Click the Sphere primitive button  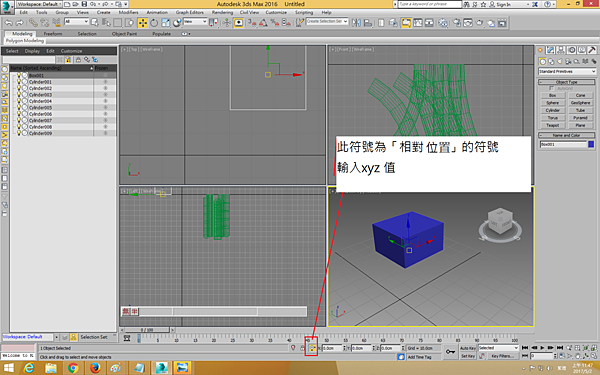pos(553,103)
